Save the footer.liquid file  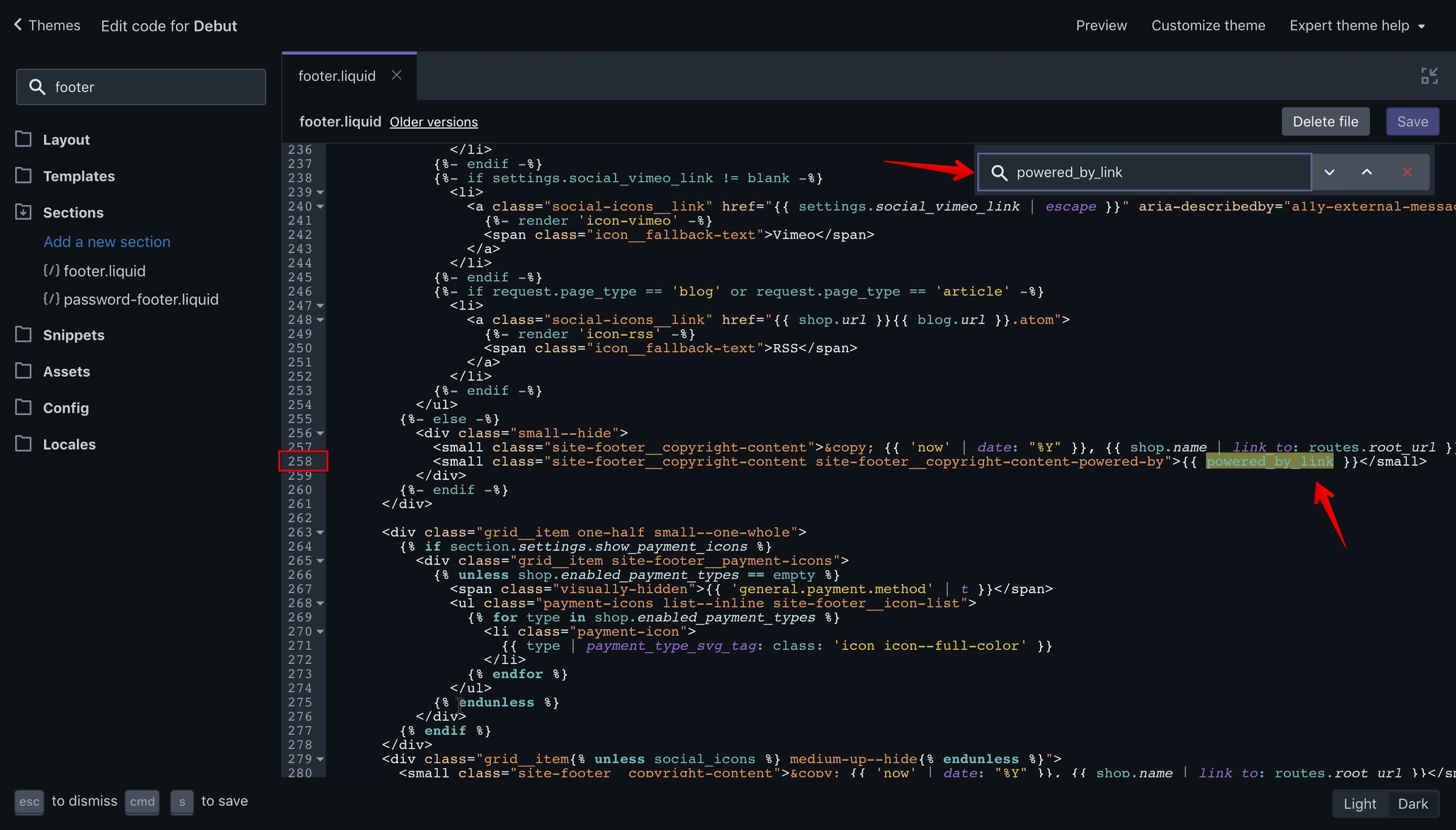click(1412, 121)
